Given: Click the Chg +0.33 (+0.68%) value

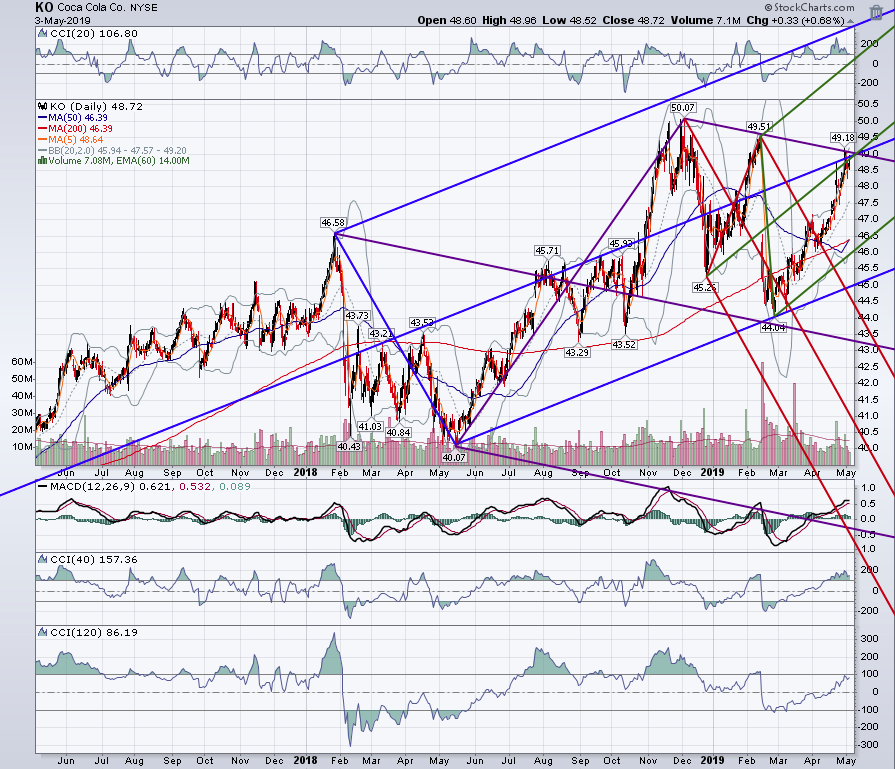Looking at the screenshot, I should point(795,21).
